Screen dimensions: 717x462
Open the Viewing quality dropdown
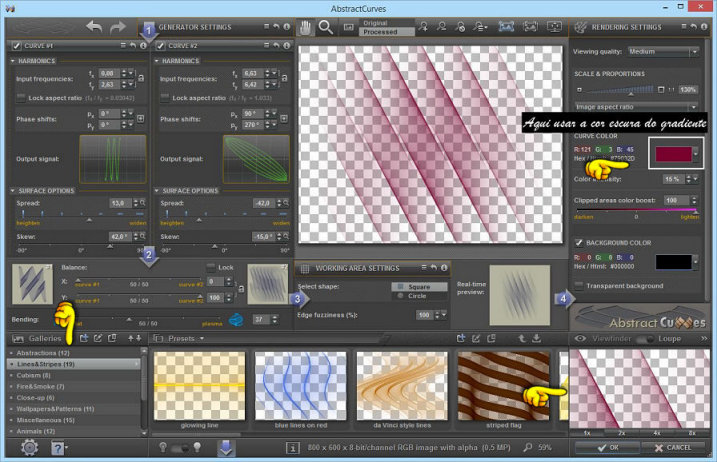pyautogui.click(x=663, y=52)
